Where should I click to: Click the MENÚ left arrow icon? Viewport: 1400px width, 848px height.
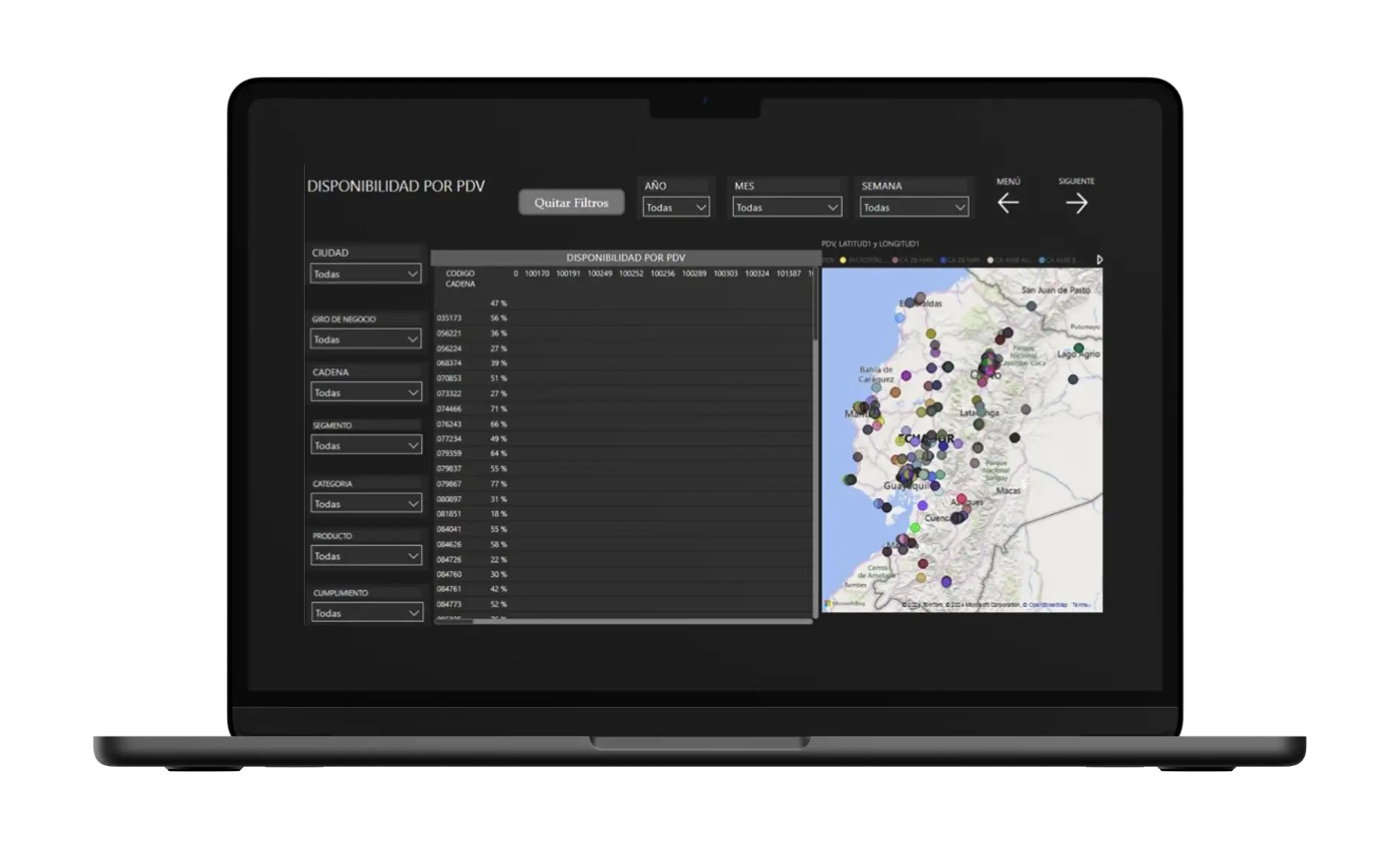click(x=1008, y=203)
